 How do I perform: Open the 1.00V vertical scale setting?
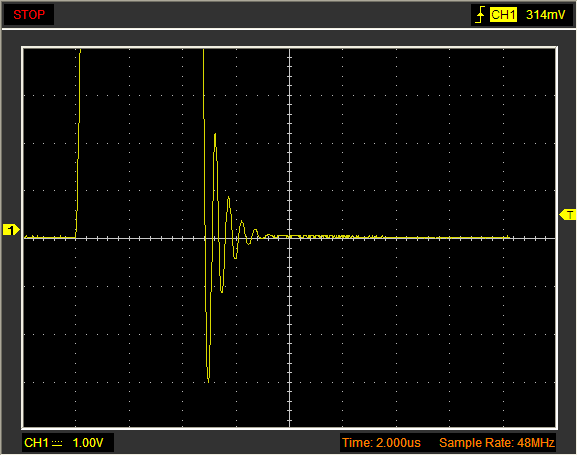88,443
